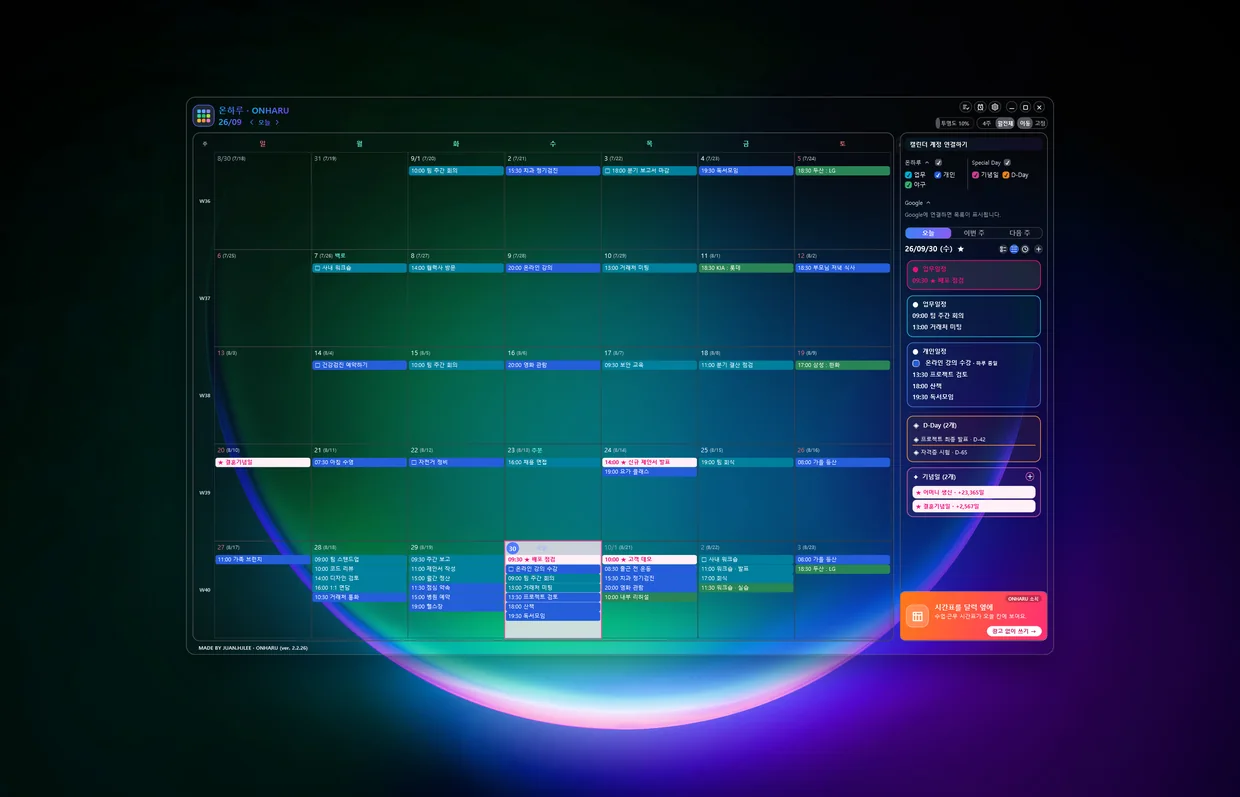Select the 이동 mode button

pos(1025,123)
